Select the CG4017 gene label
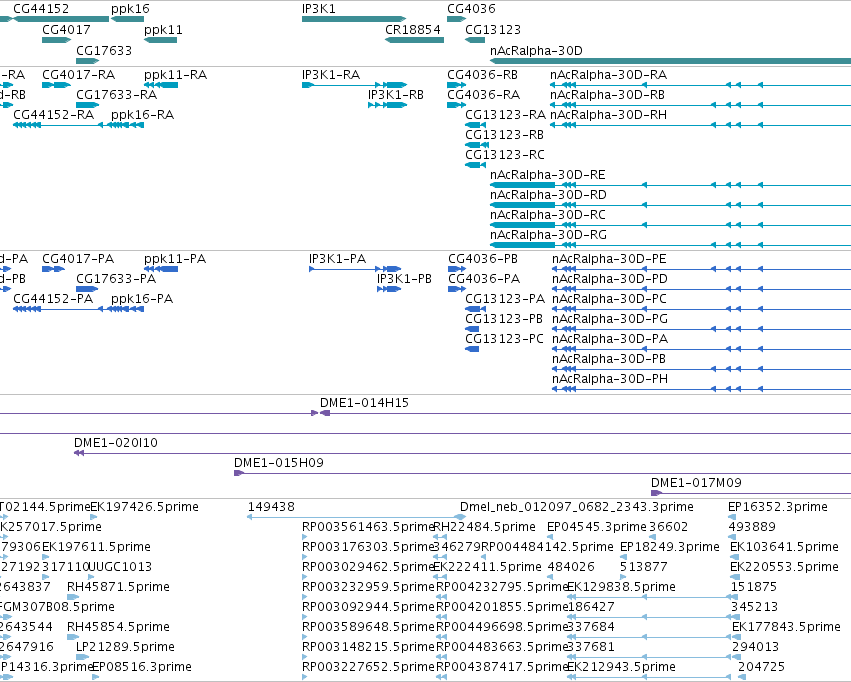 [x=66, y=29]
